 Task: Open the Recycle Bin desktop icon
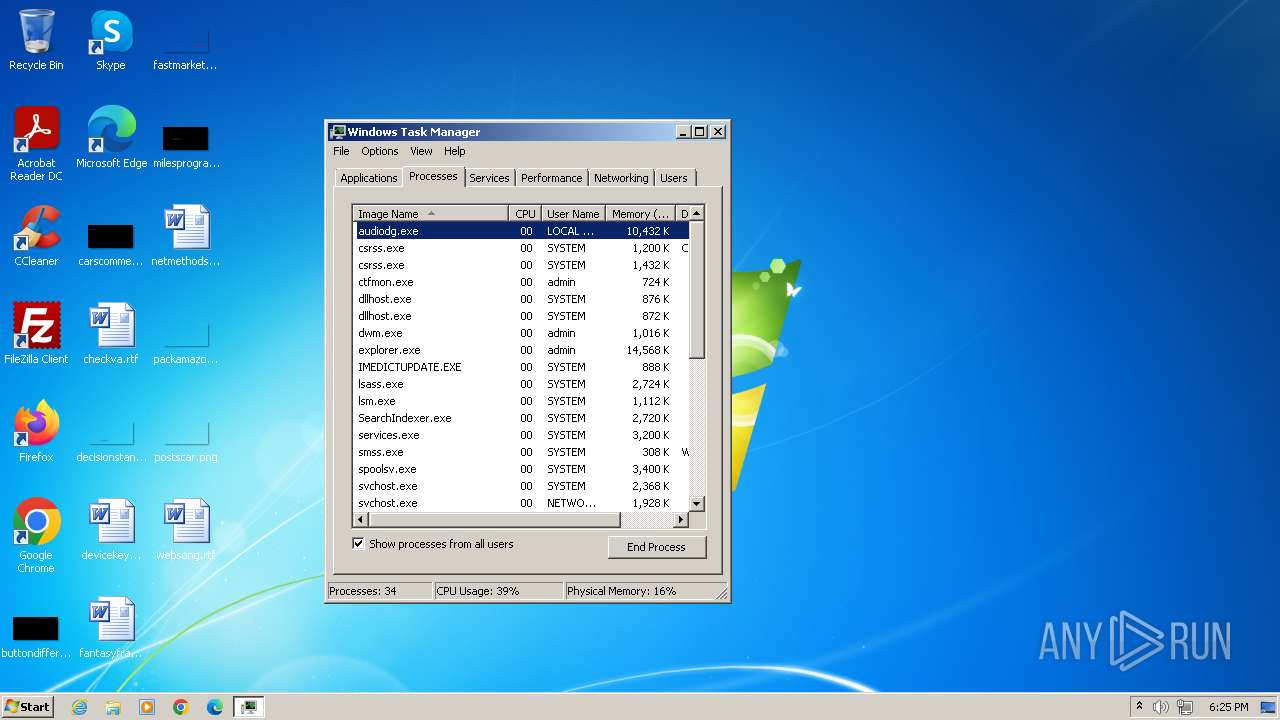click(x=36, y=40)
